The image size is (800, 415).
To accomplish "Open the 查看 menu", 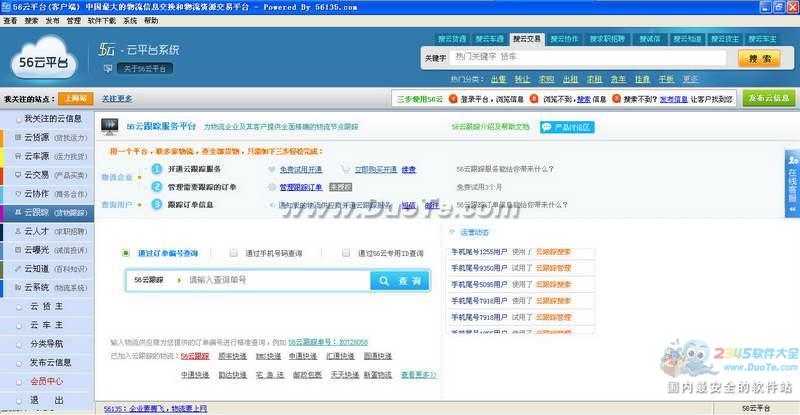I will tap(10, 20).
